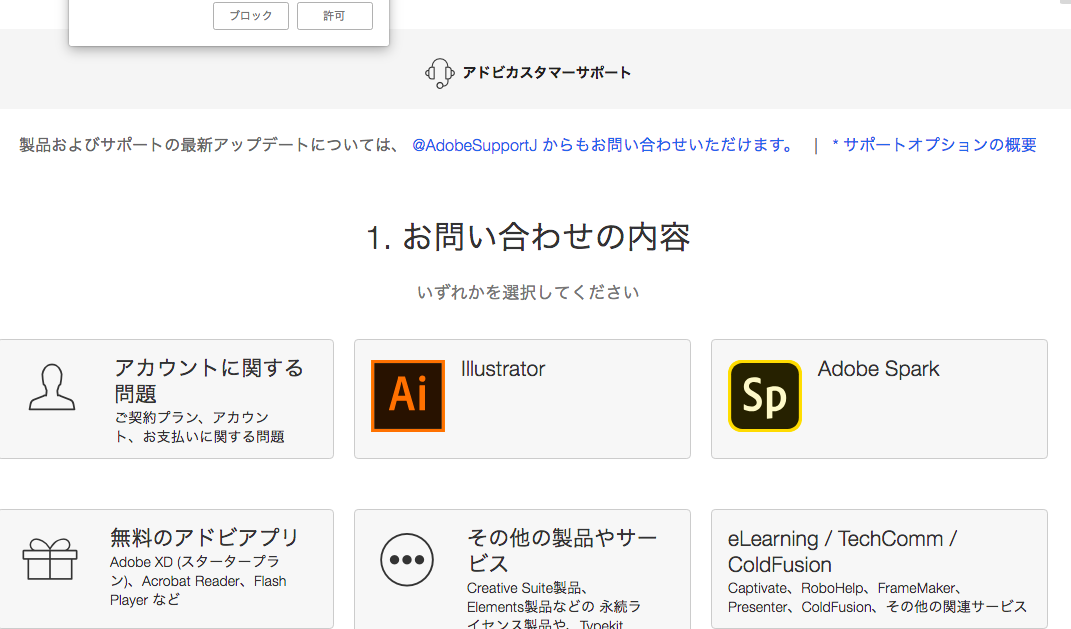1071x629 pixels.
Task: Click the yellow Adobe Spark Sp icon
Action: pyautogui.click(x=765, y=396)
